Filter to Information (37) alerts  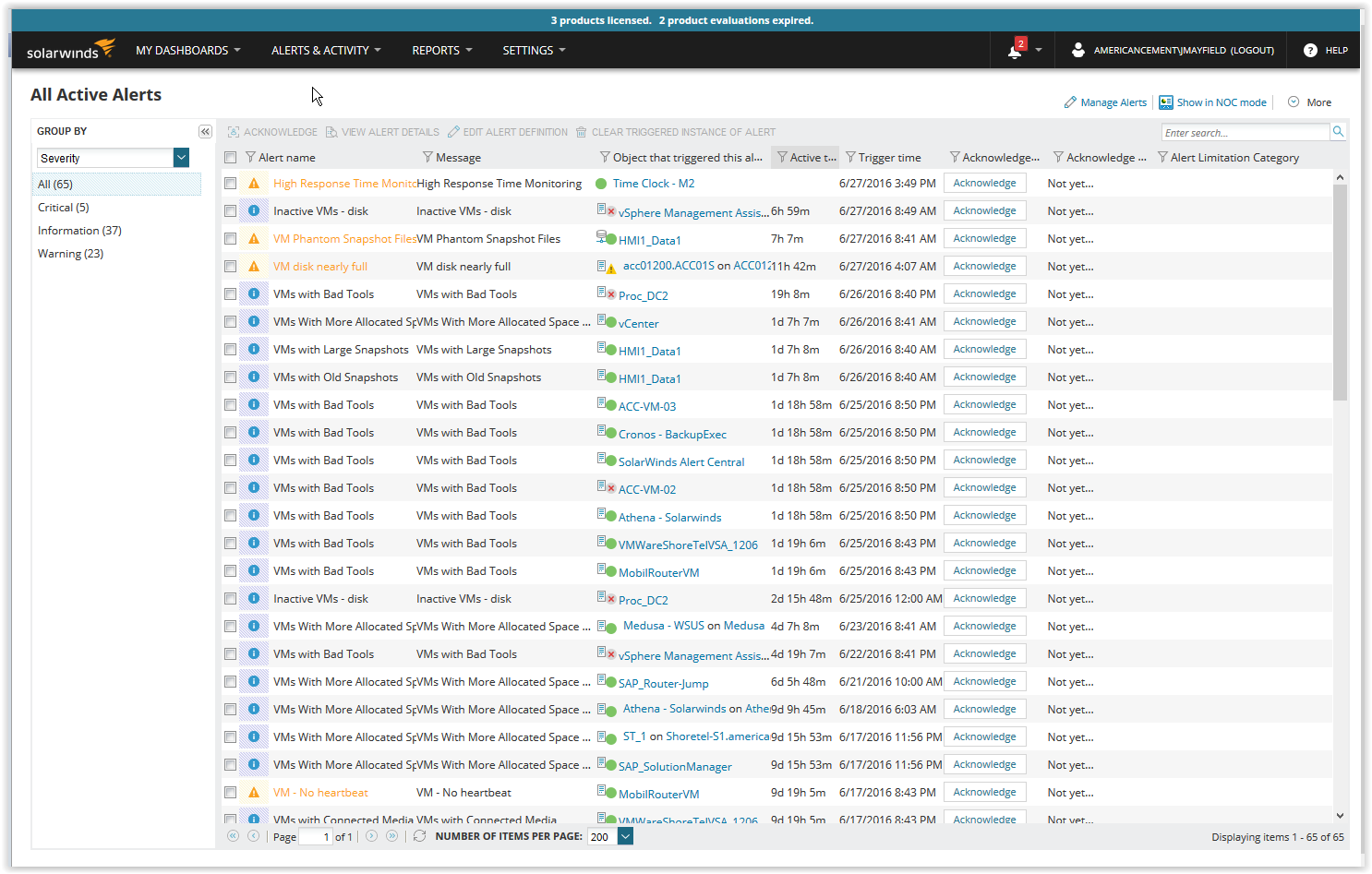(79, 231)
